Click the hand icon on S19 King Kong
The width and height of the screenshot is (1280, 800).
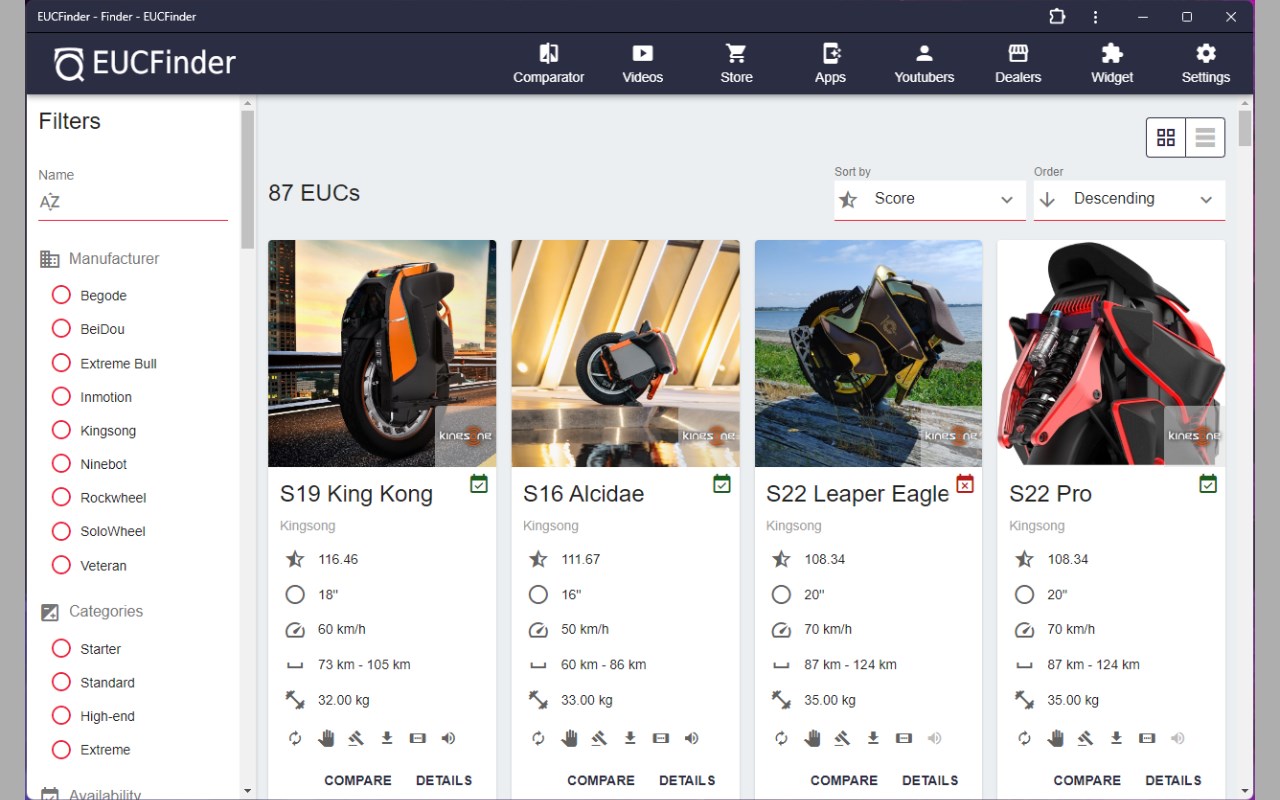(x=326, y=738)
